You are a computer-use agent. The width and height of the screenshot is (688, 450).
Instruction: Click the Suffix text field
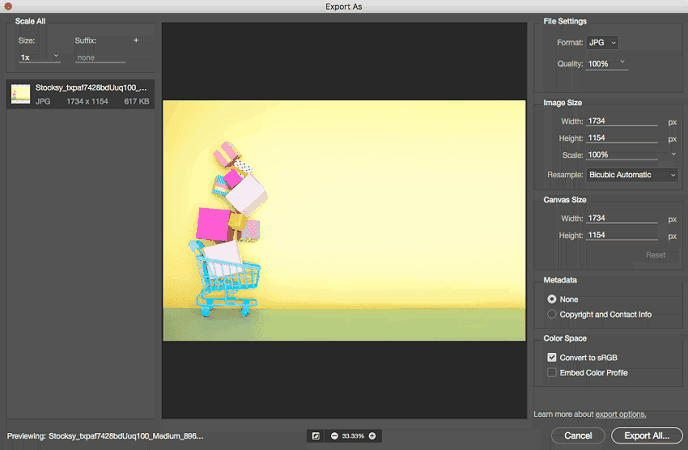(100, 58)
